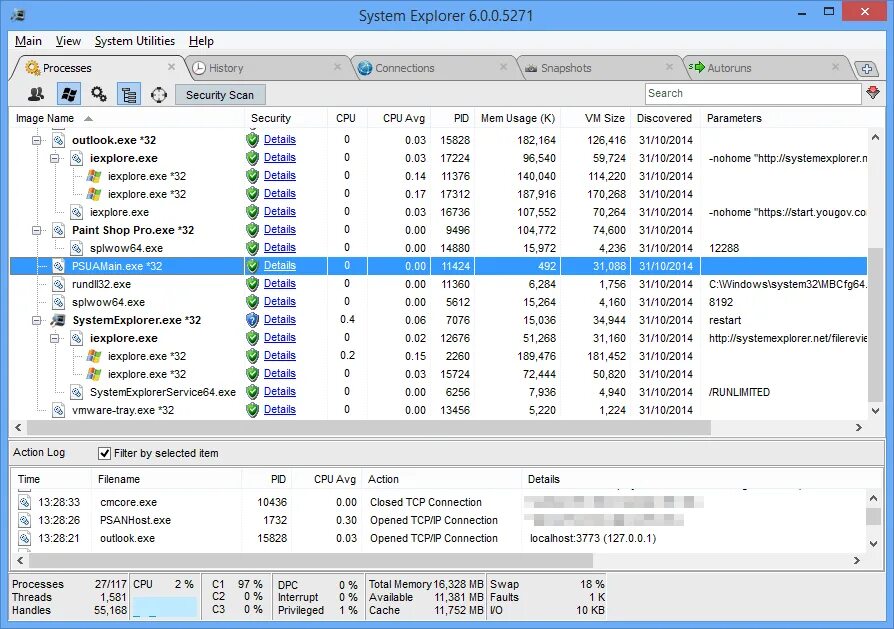Click blue shield icon of SystemExplorer.exe
894x629 pixels.
click(x=252, y=320)
